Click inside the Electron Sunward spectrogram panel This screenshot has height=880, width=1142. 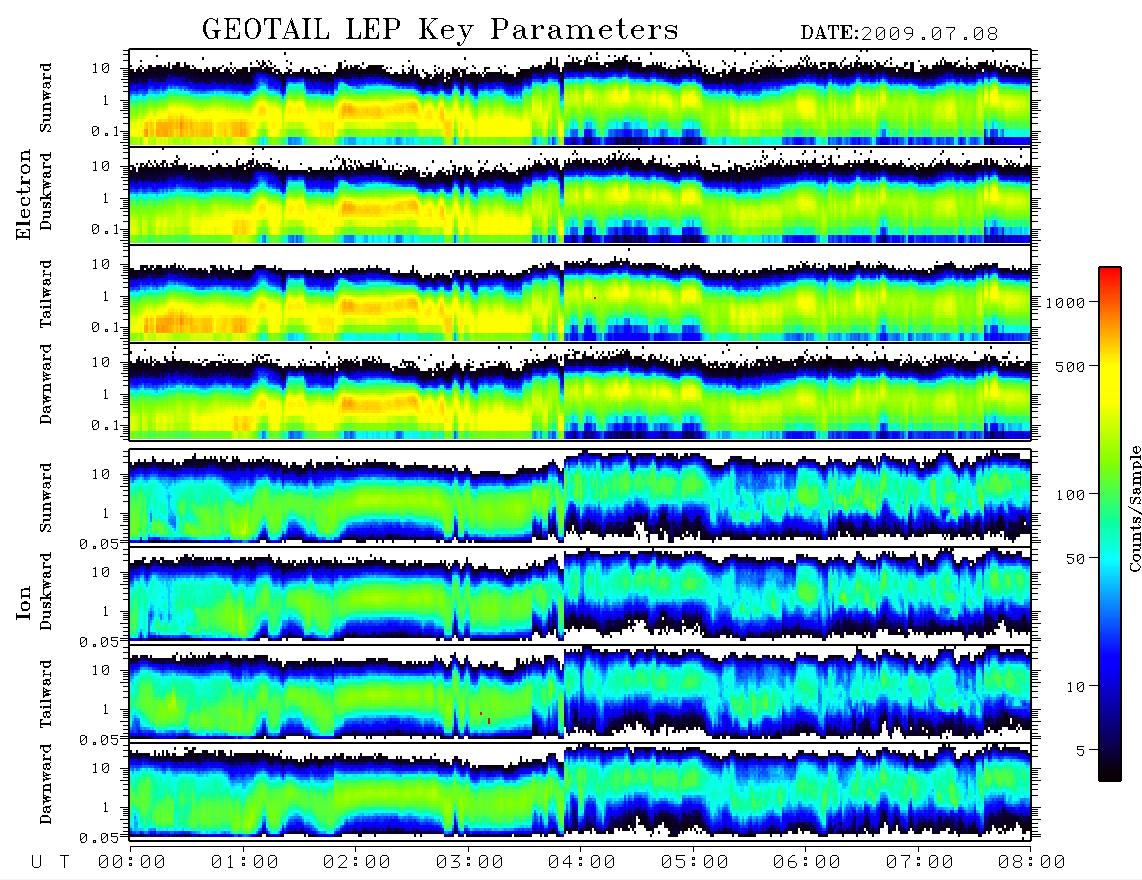[x=580, y=97]
